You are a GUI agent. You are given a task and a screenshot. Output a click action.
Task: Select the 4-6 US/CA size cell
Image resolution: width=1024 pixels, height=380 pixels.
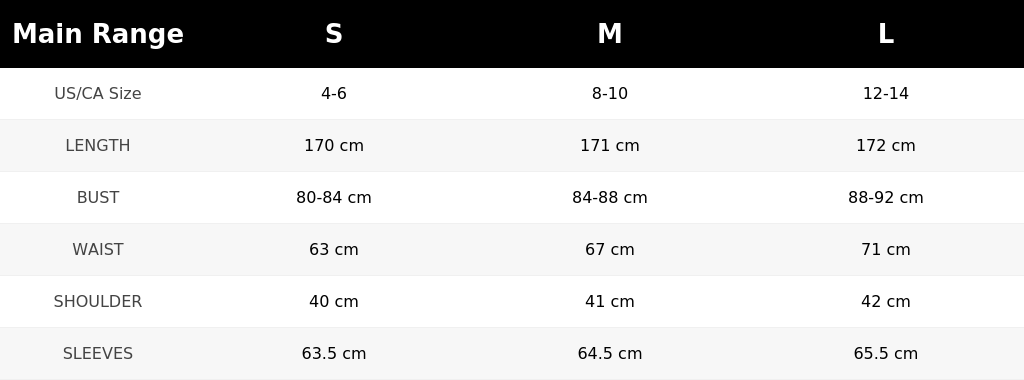[x=334, y=93]
